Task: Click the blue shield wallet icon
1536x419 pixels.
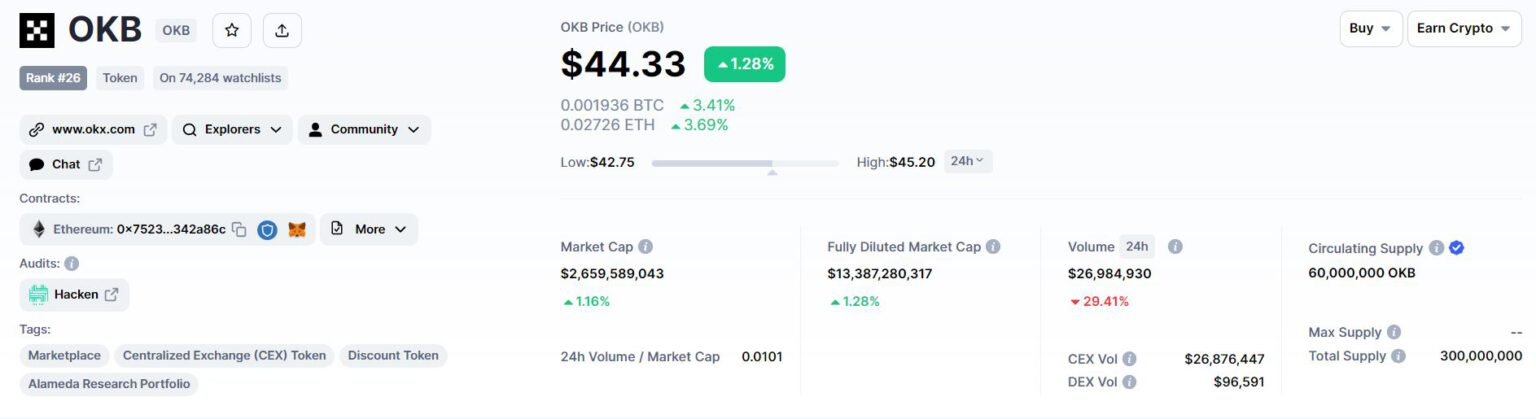Action: click(267, 229)
